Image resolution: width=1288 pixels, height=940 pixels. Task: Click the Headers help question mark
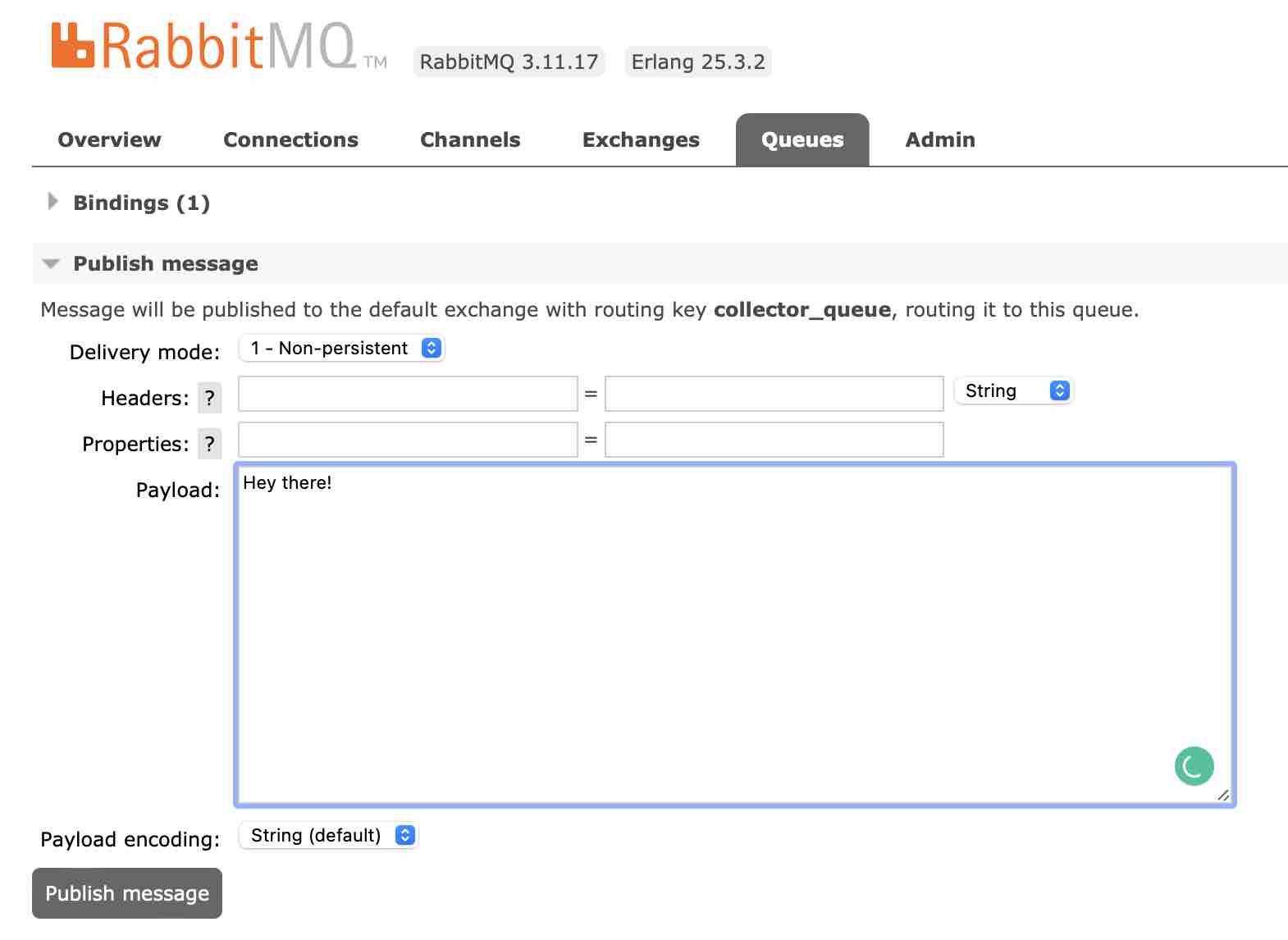210,398
